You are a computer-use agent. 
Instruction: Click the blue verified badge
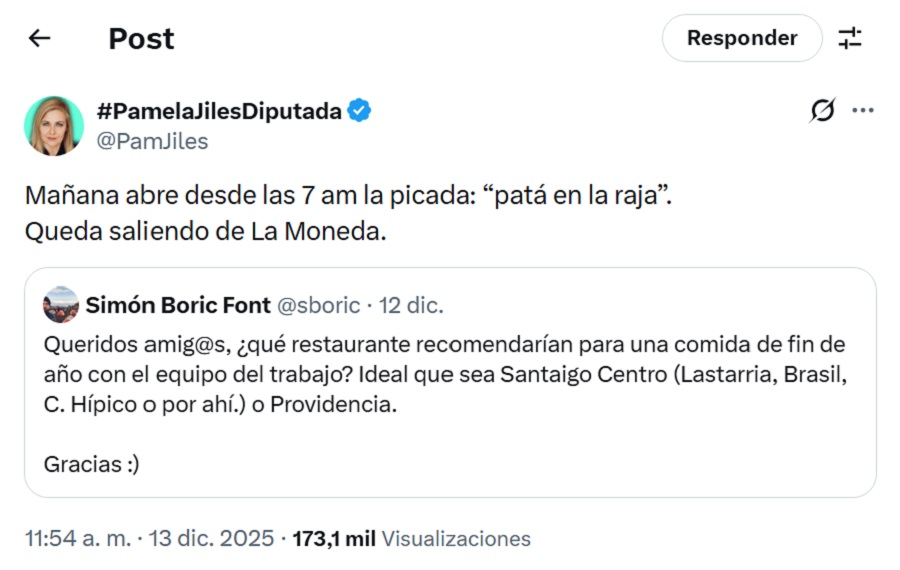point(360,111)
